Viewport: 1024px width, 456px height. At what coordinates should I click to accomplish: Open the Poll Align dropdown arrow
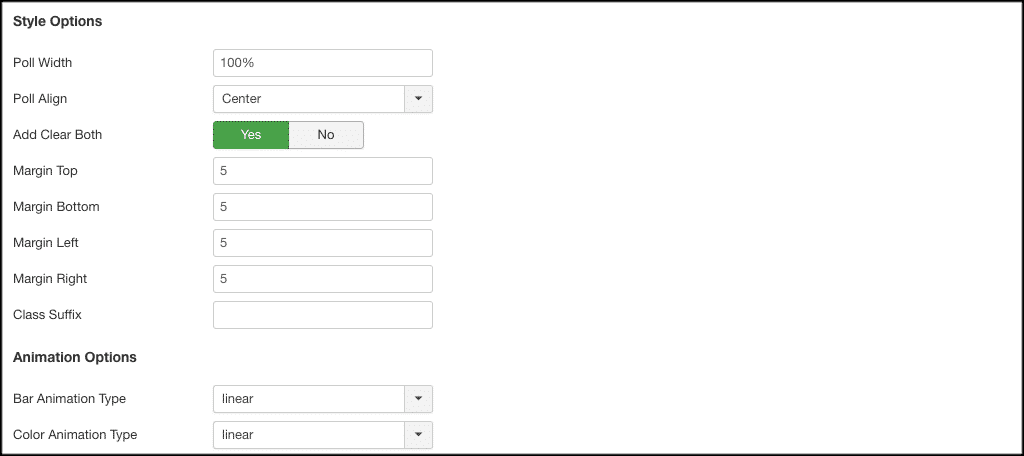[x=418, y=99]
